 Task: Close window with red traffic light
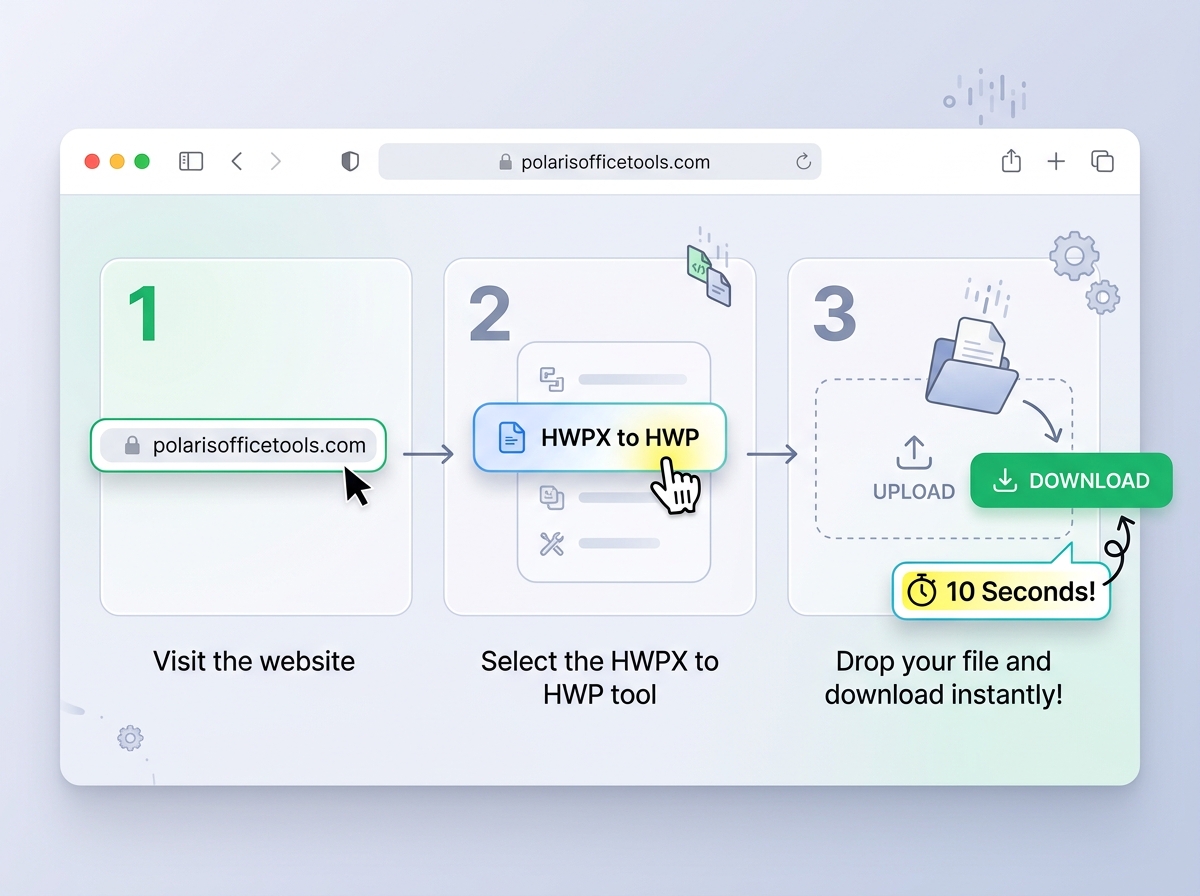92,161
